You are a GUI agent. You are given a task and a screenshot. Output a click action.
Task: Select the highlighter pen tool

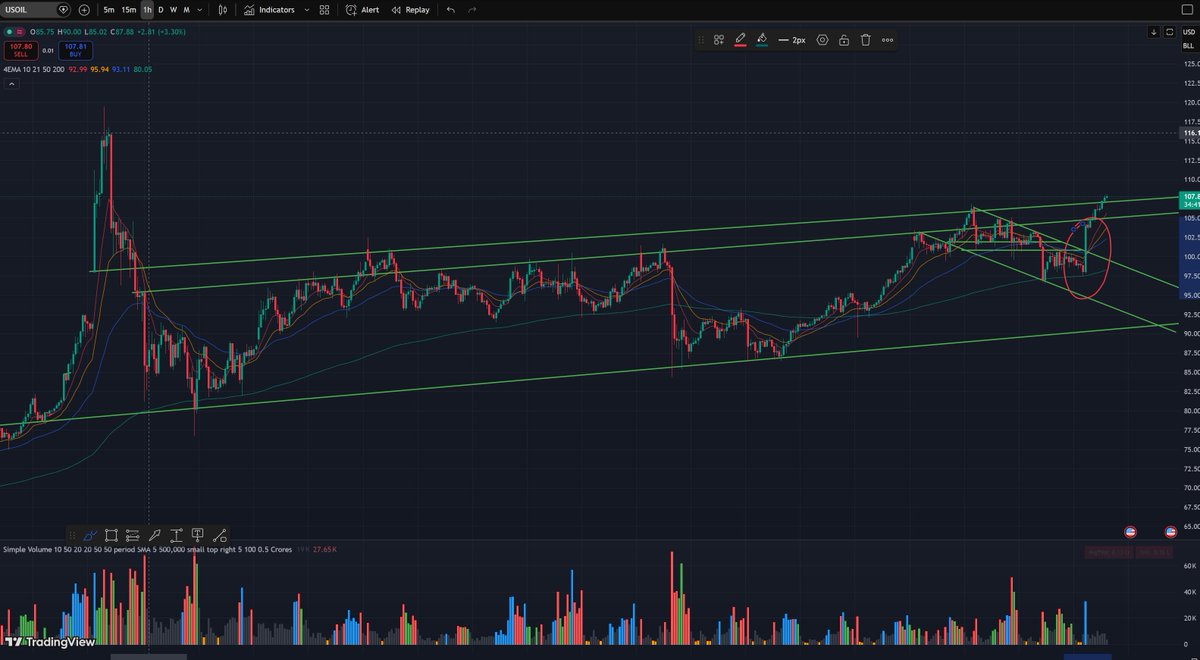coord(155,535)
